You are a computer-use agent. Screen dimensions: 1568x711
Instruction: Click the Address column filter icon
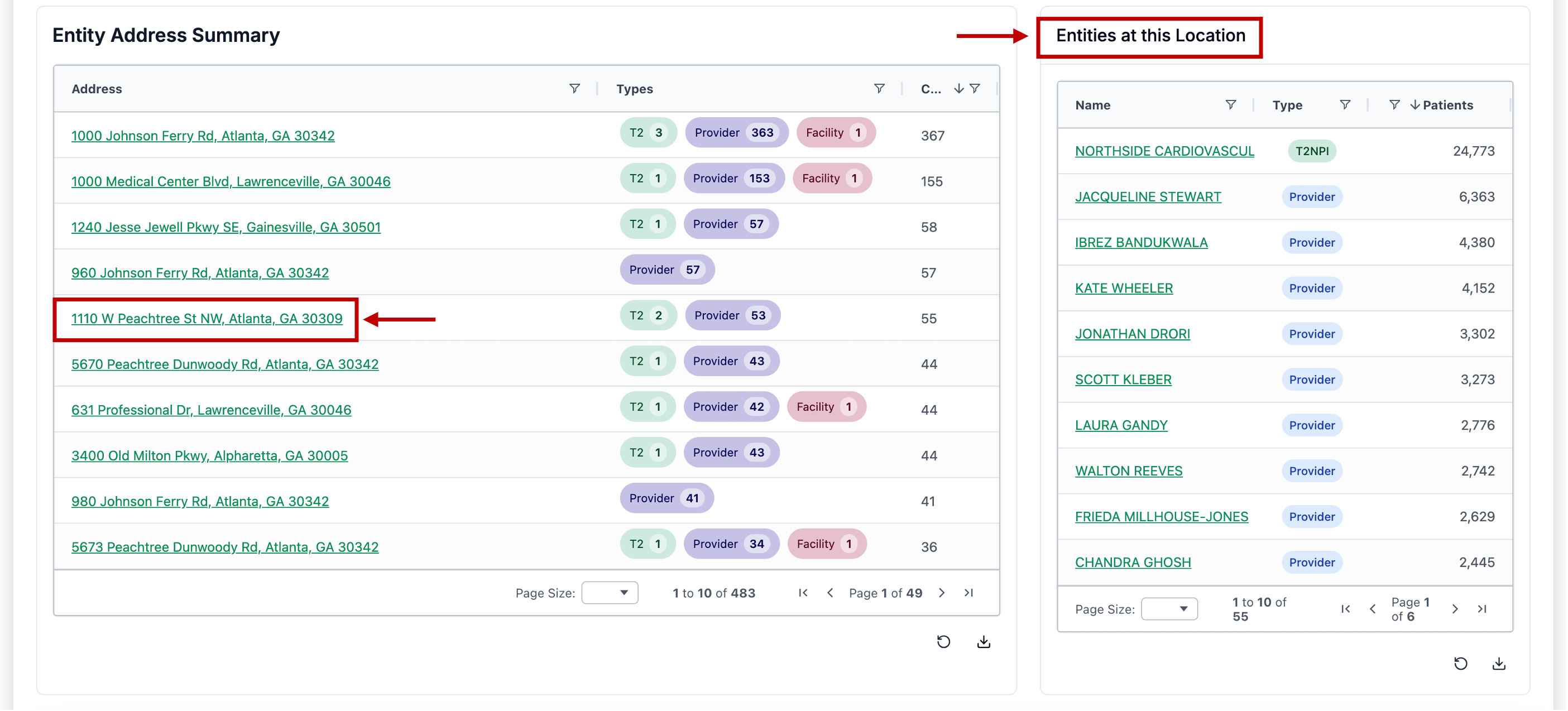pyautogui.click(x=574, y=89)
